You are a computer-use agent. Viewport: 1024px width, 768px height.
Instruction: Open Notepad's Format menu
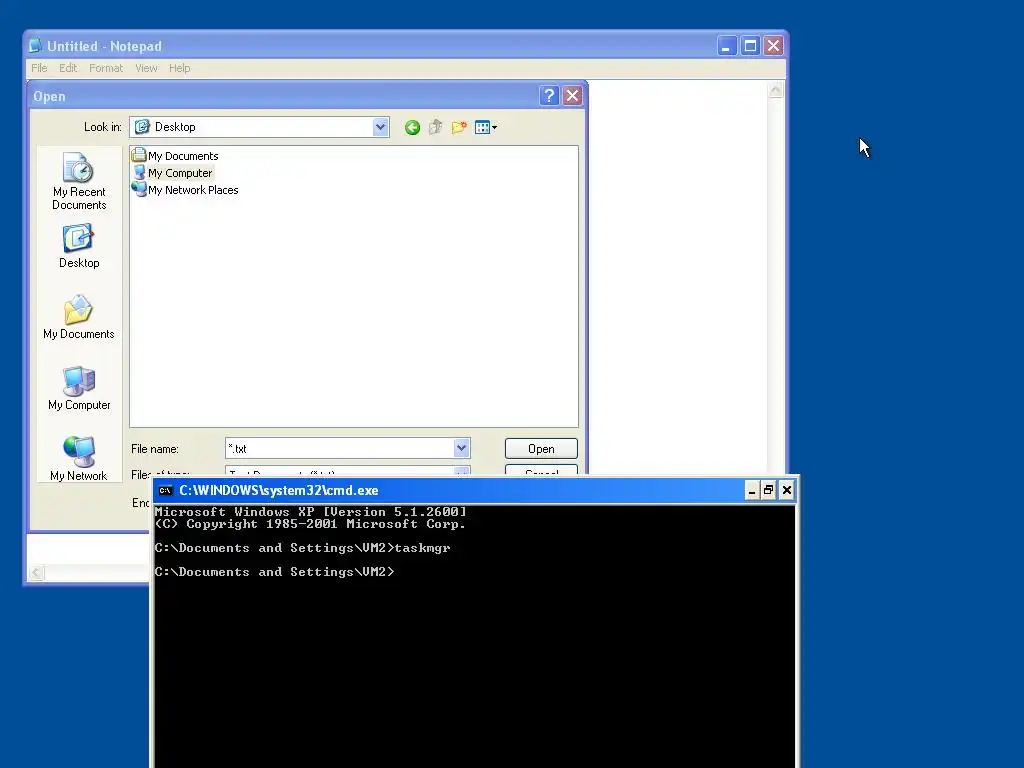[x=106, y=68]
